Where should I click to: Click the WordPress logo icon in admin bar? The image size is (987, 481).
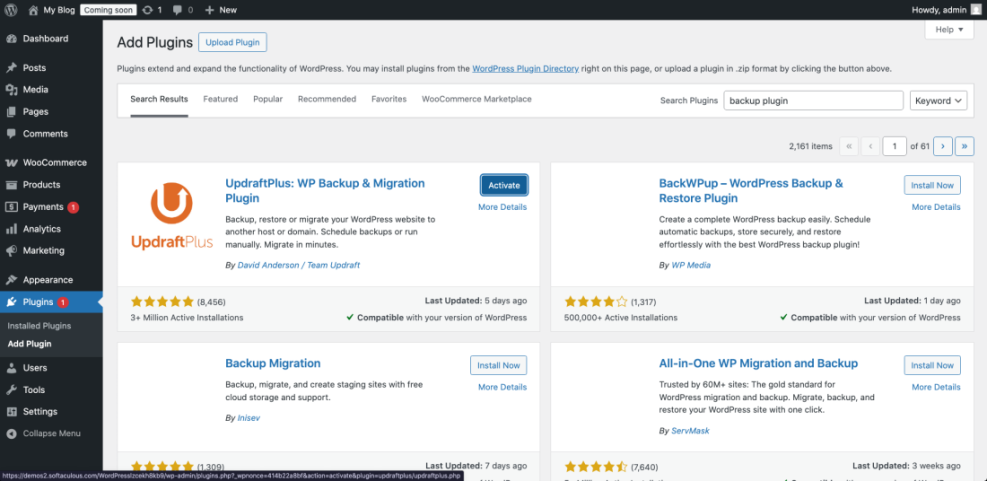click(11, 9)
